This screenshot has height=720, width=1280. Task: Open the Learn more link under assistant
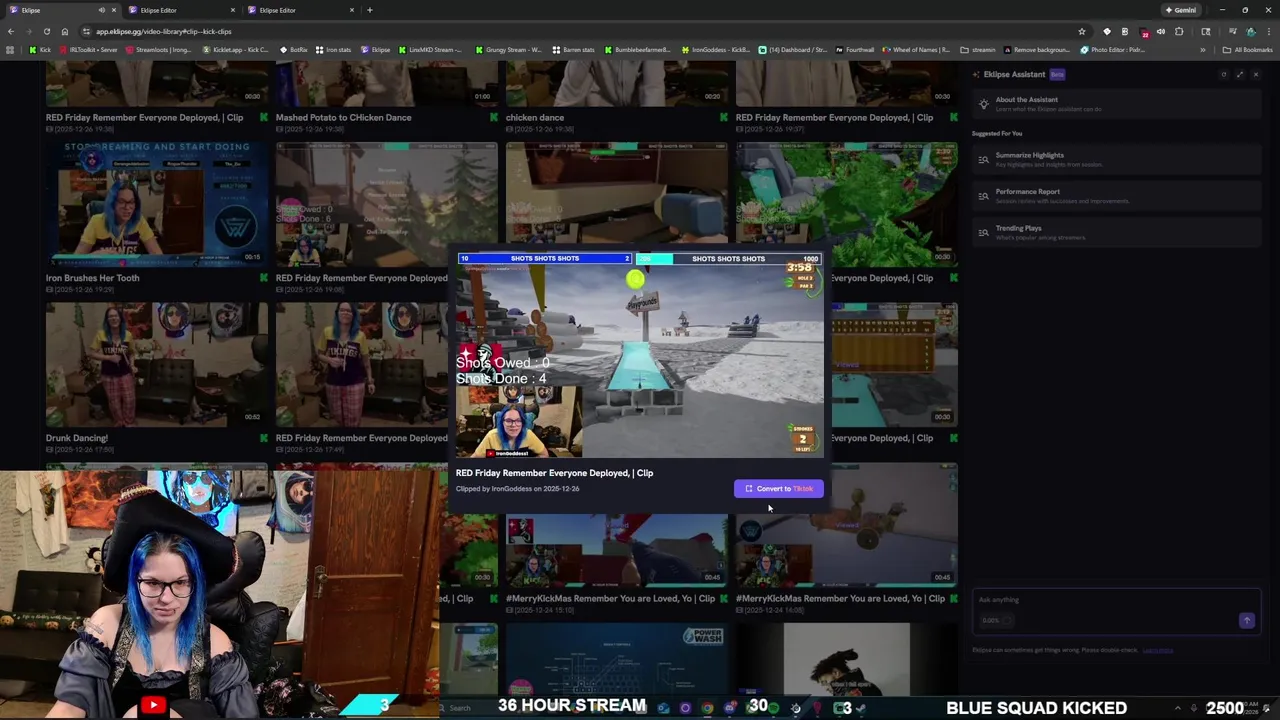pos(1158,650)
